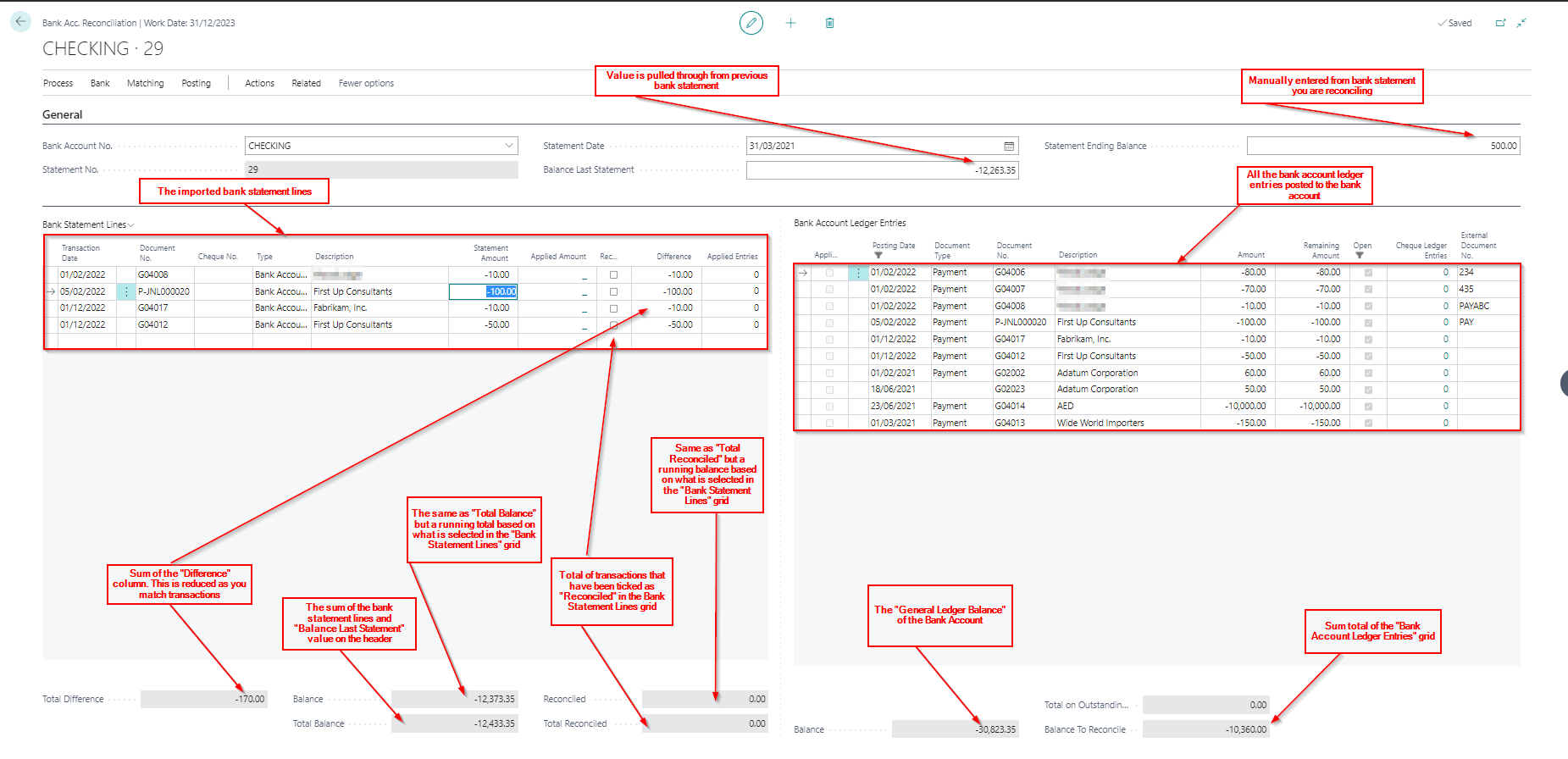Click Fewer options
1568x759 pixels.
click(x=366, y=83)
